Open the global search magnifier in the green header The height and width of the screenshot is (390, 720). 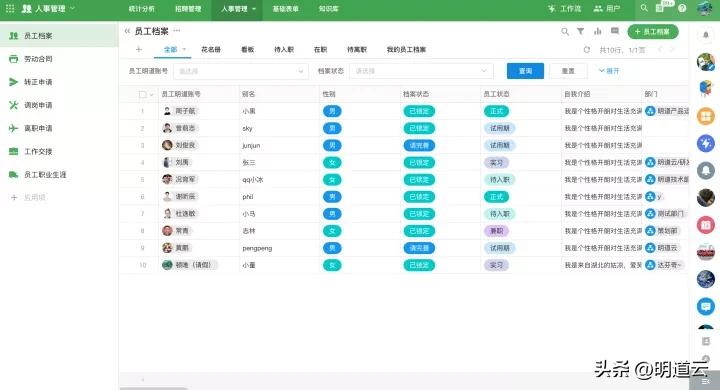(x=644, y=8)
